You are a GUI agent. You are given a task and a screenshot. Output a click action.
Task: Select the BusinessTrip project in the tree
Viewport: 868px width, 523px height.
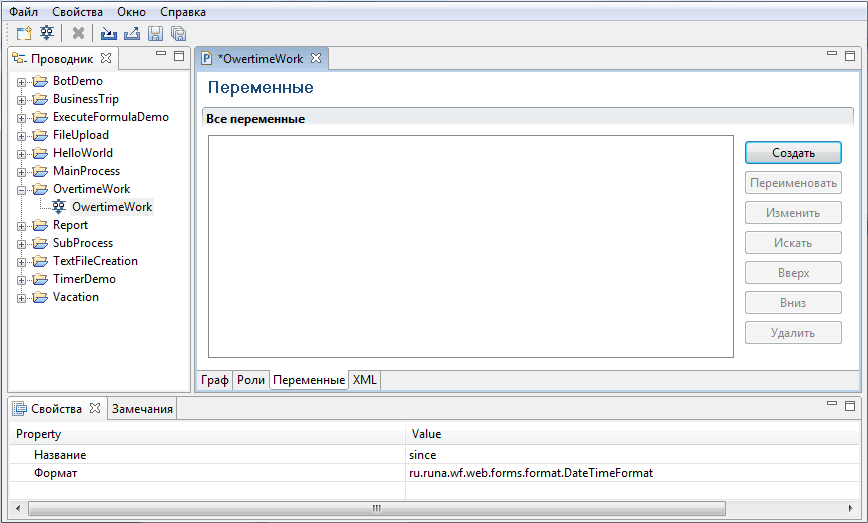tap(86, 99)
